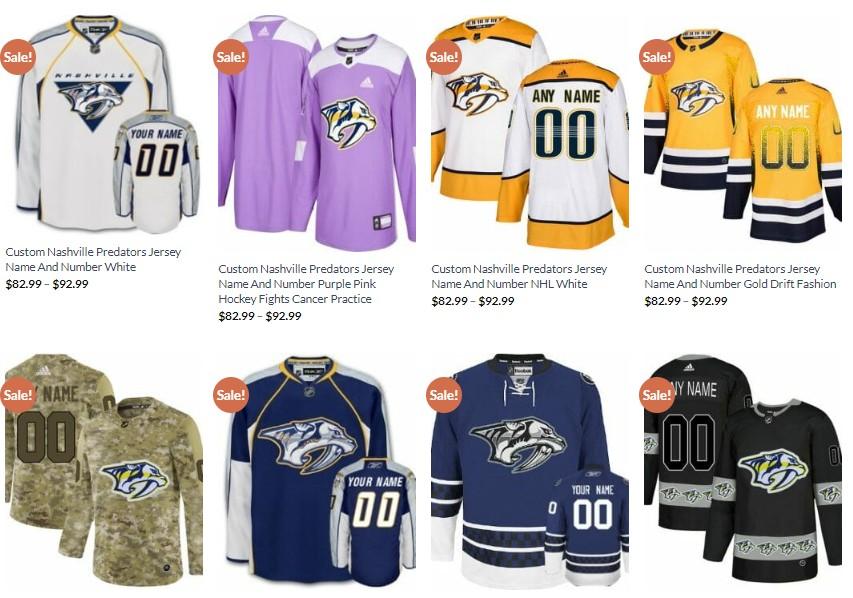Screen dimensions: 853x598
Task: Click the Sale badge on camo jersey
Action: 17,394
